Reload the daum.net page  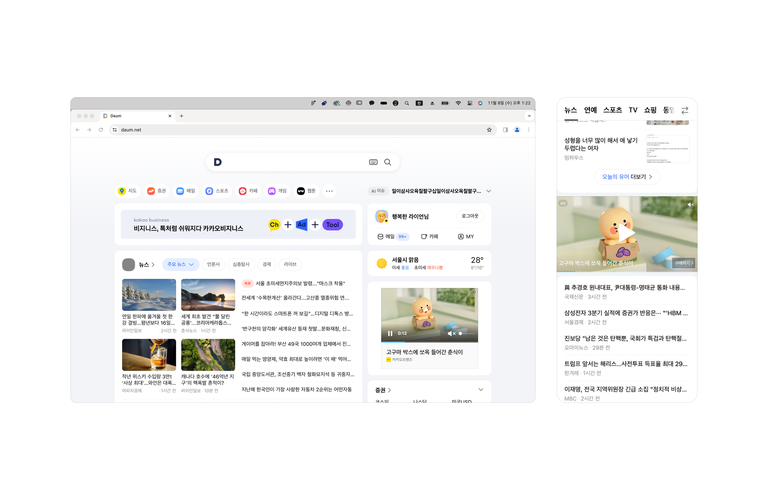coord(101,130)
